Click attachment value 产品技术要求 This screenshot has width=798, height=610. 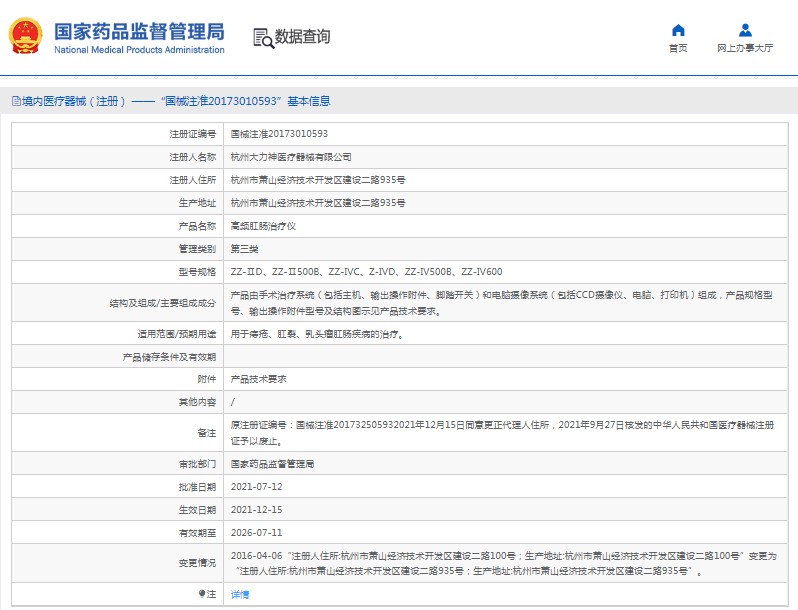click(259, 379)
